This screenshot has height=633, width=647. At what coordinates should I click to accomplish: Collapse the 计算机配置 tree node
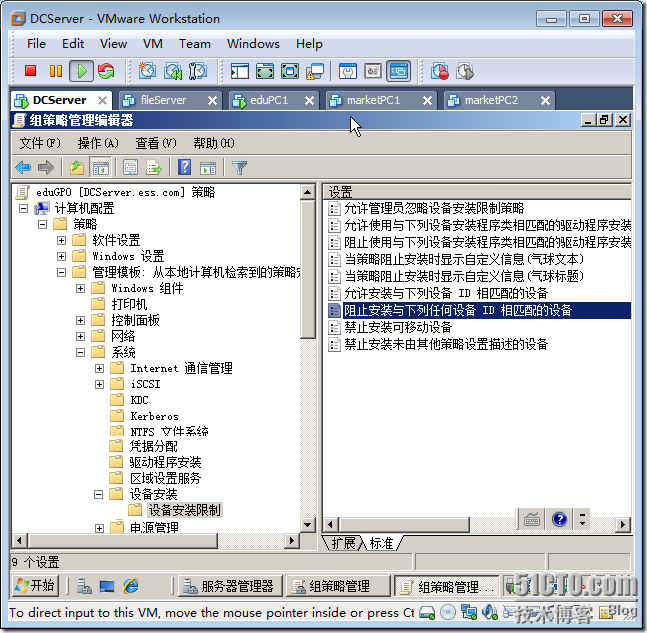[24, 208]
